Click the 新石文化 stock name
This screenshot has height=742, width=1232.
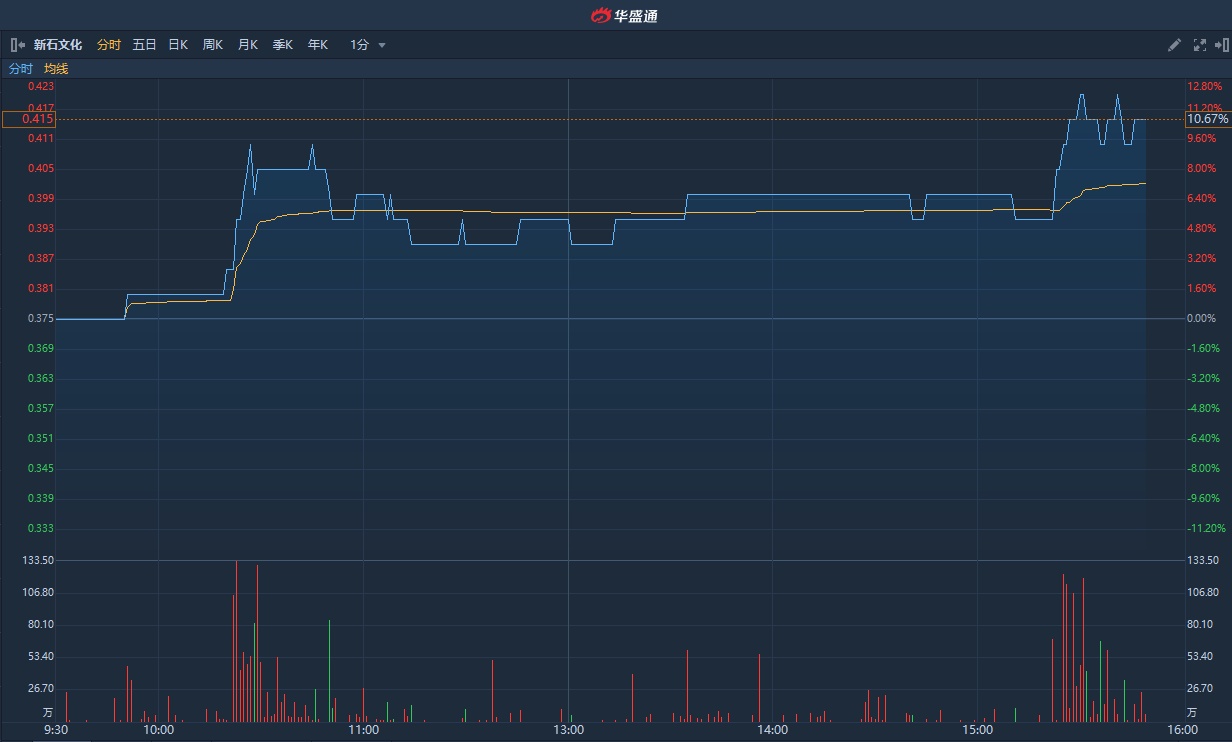pos(58,45)
